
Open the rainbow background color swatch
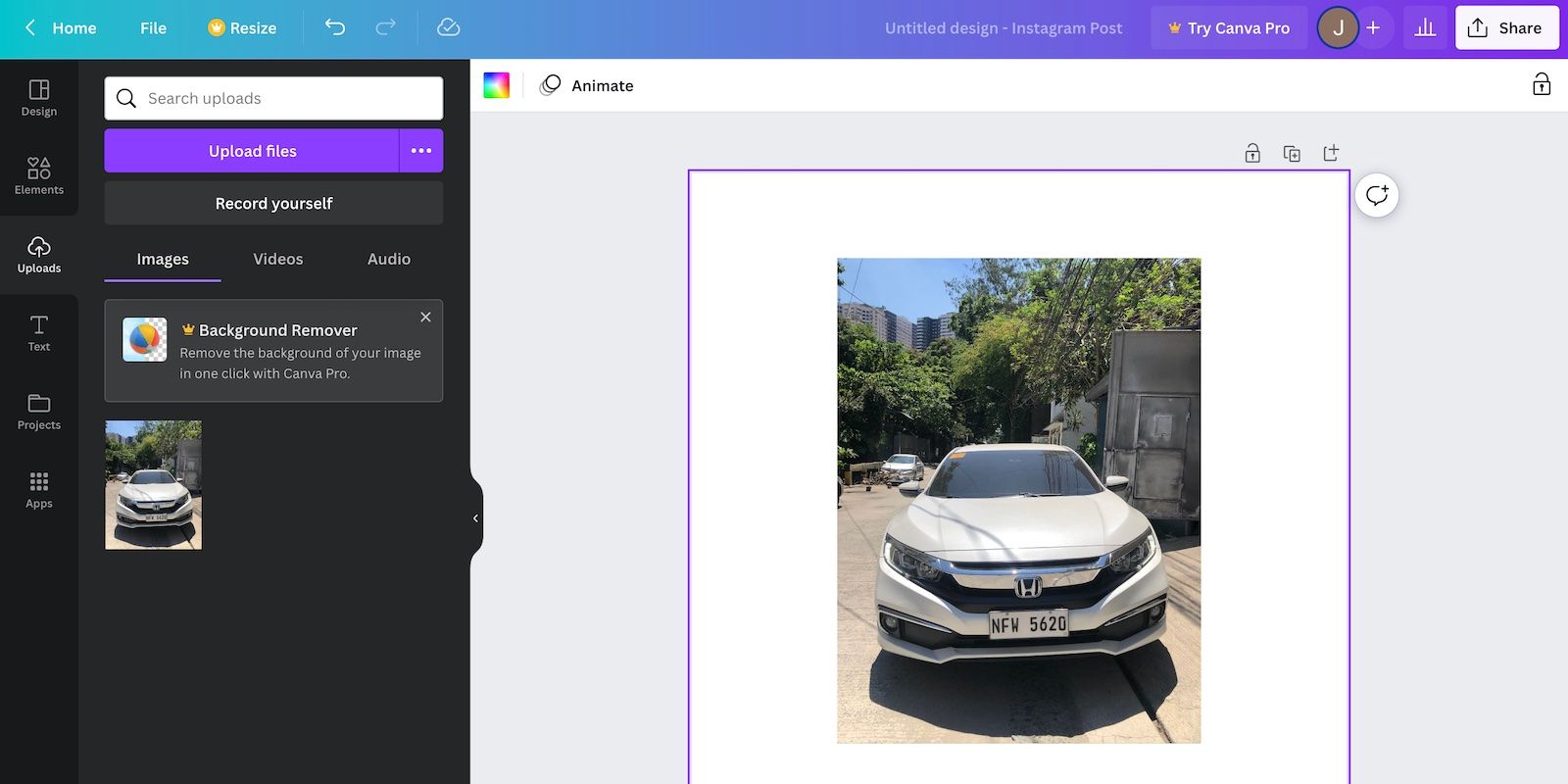(x=497, y=85)
